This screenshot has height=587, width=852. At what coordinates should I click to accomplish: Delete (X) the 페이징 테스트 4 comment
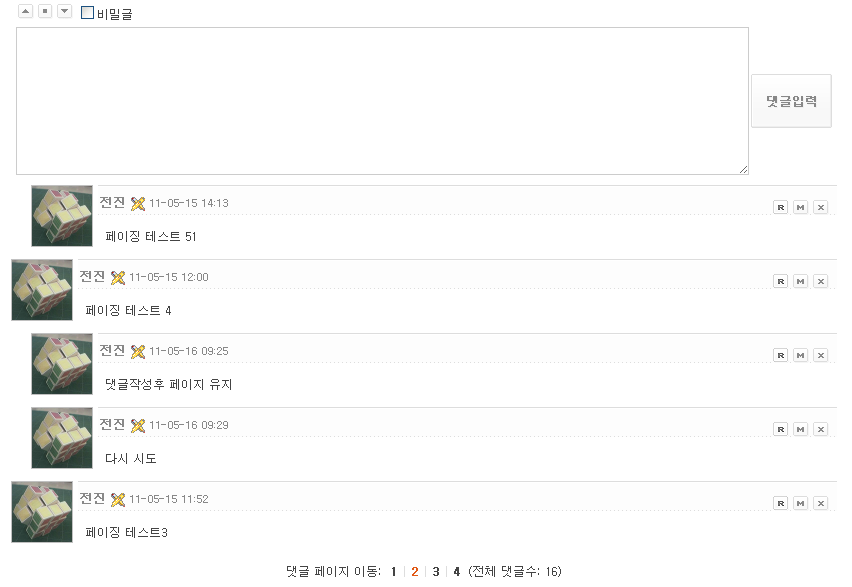coord(820,281)
